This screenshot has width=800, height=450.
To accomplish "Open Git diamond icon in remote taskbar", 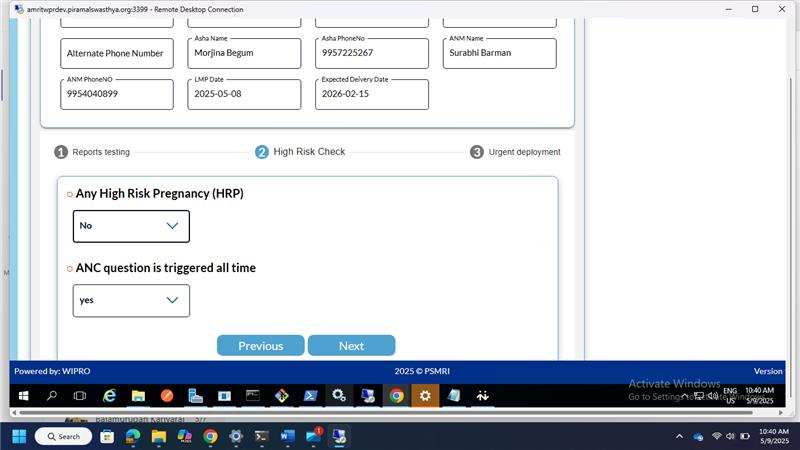I will [282, 396].
